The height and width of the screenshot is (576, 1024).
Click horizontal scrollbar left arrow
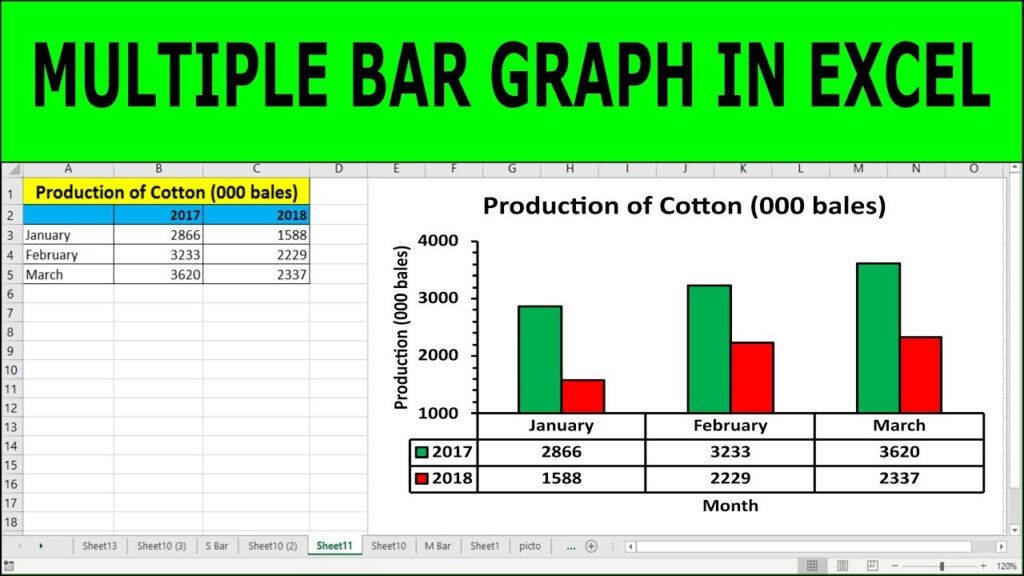(630, 547)
